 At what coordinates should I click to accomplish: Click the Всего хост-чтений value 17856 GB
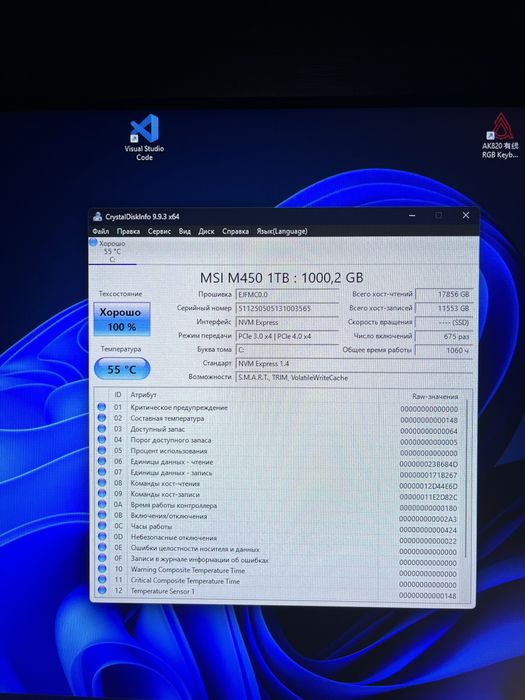coord(444,295)
